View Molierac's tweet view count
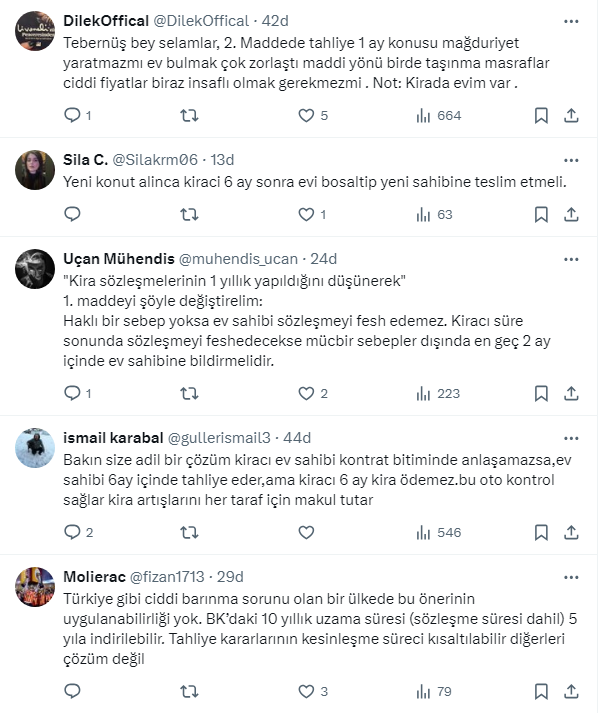Image resolution: width=601 pixels, height=713 pixels. 436,691
